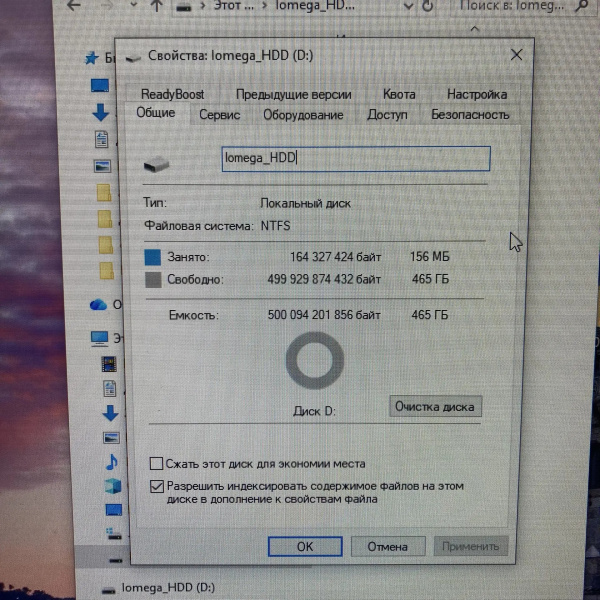Screen dimensions: 600x600
Task: Click the Iomega_HDD volume name field
Action: click(356, 158)
